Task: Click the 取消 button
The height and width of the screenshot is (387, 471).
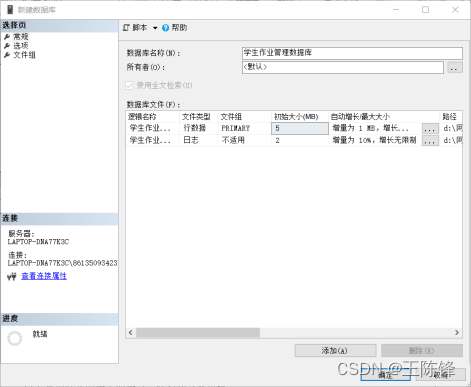Action: pyautogui.click(x=441, y=375)
